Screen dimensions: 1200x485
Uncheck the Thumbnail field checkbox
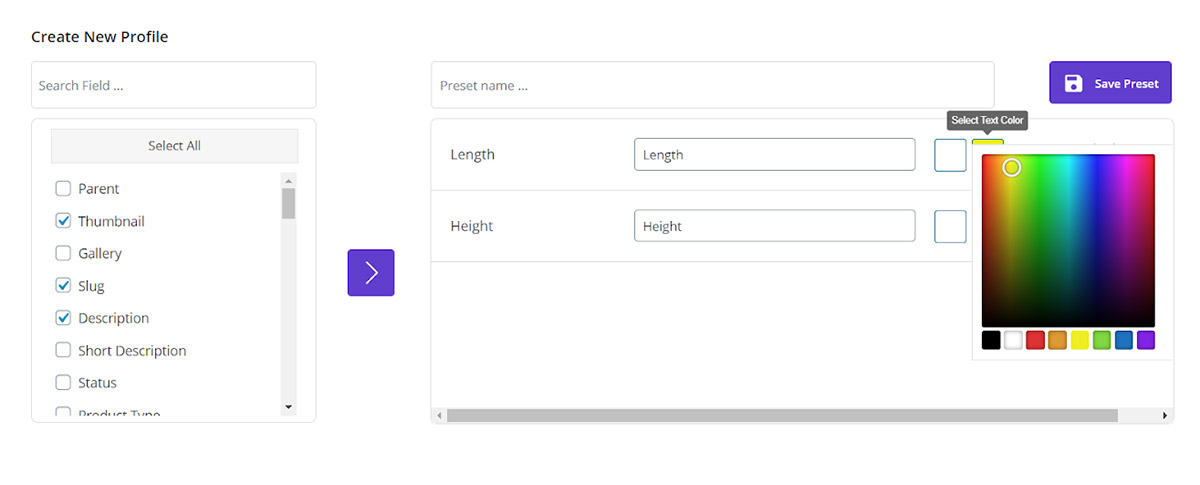click(63, 221)
